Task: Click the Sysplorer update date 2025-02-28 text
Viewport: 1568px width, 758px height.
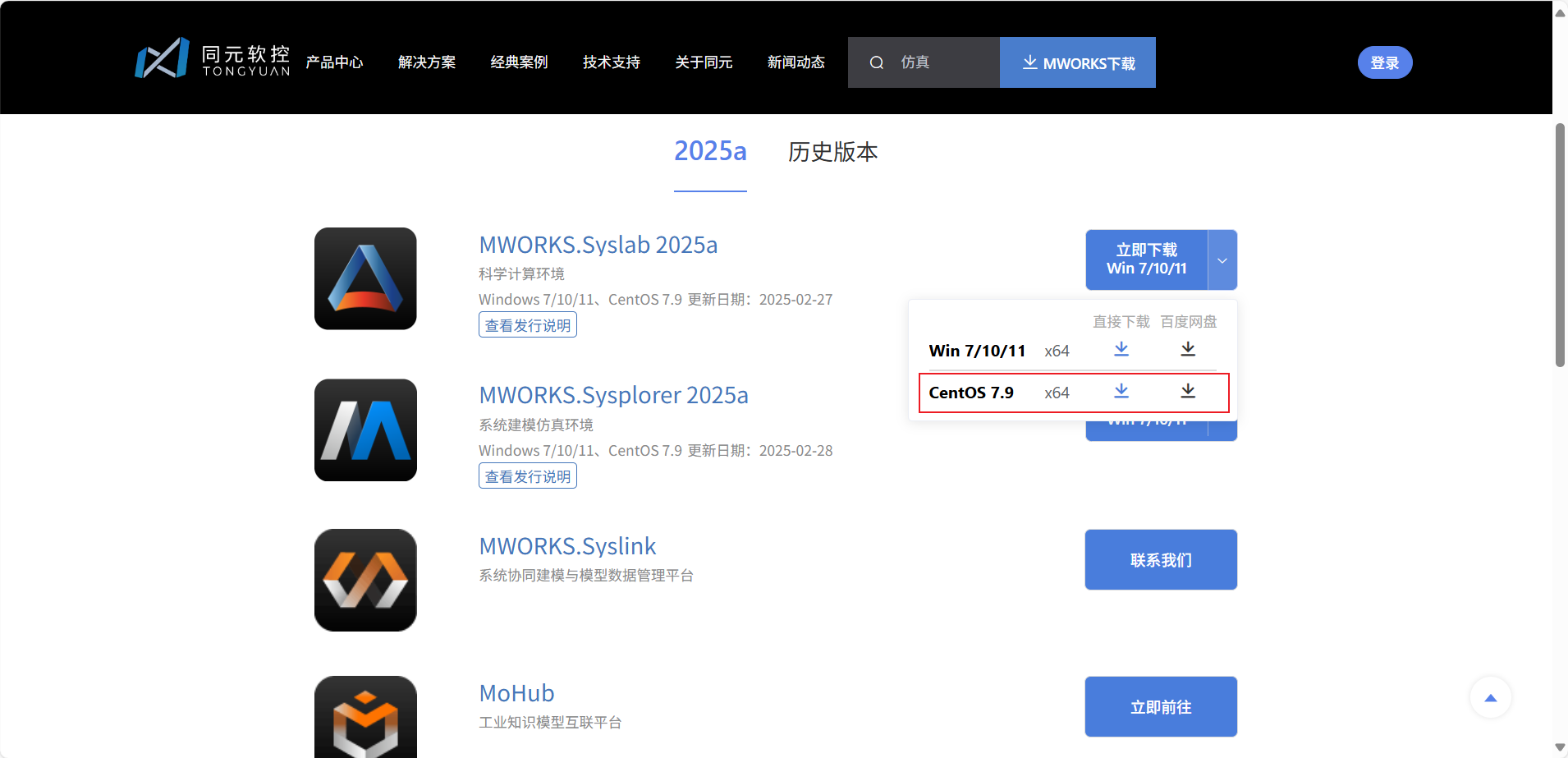Action: tap(796, 451)
